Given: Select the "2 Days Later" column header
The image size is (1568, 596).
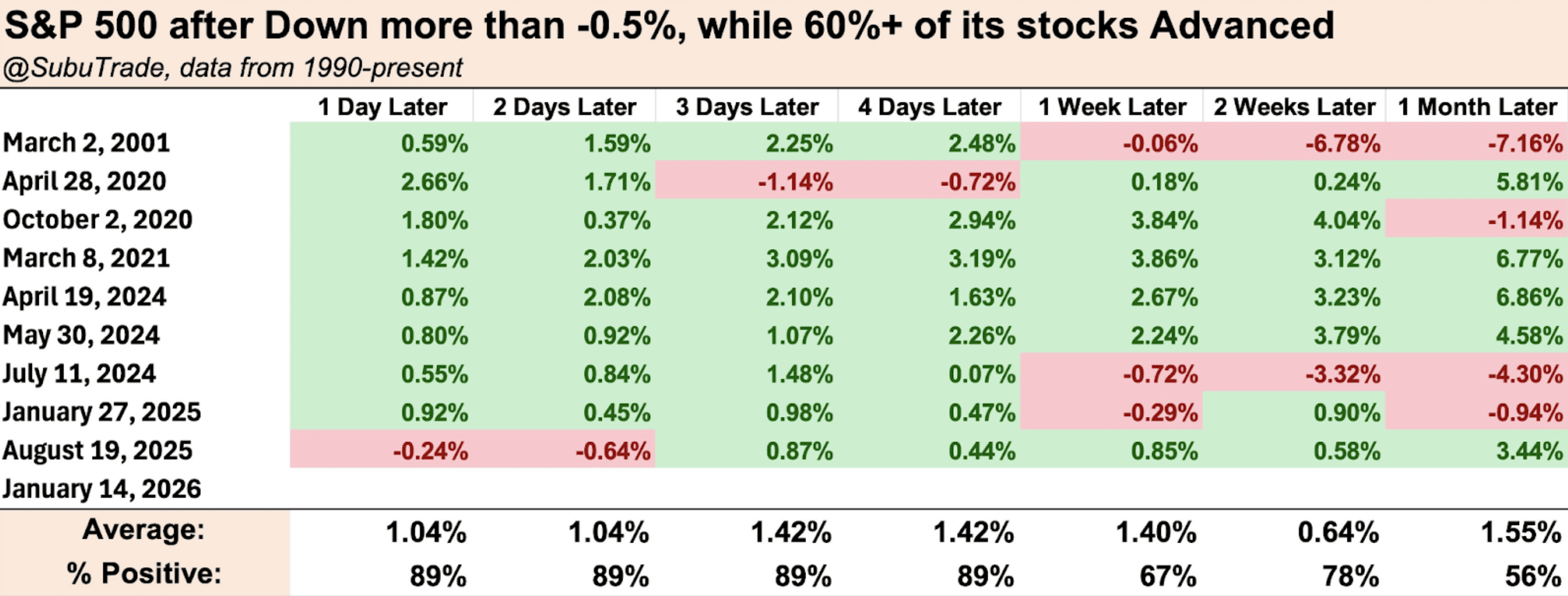Looking at the screenshot, I should (564, 107).
